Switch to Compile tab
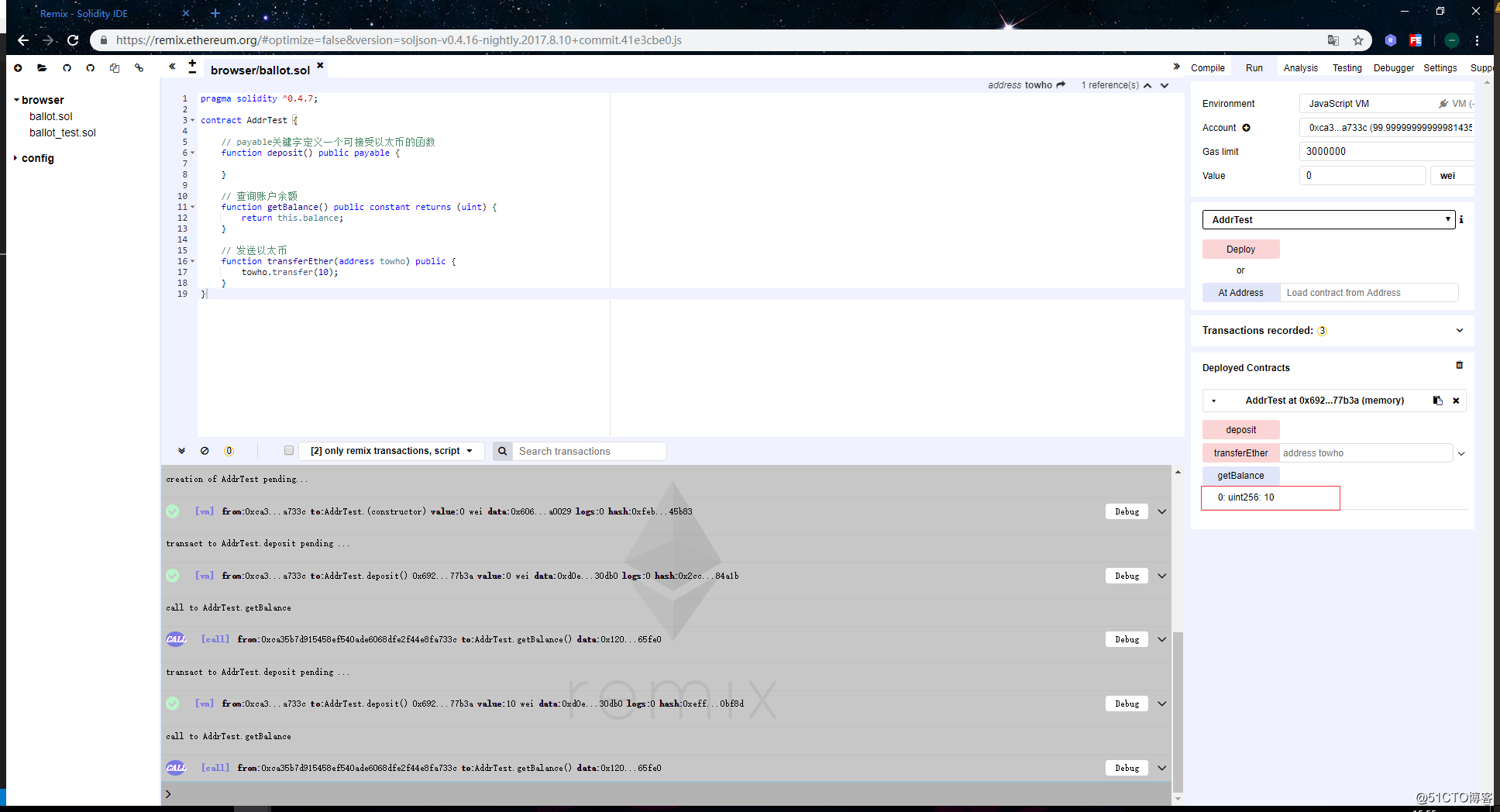 [1207, 68]
